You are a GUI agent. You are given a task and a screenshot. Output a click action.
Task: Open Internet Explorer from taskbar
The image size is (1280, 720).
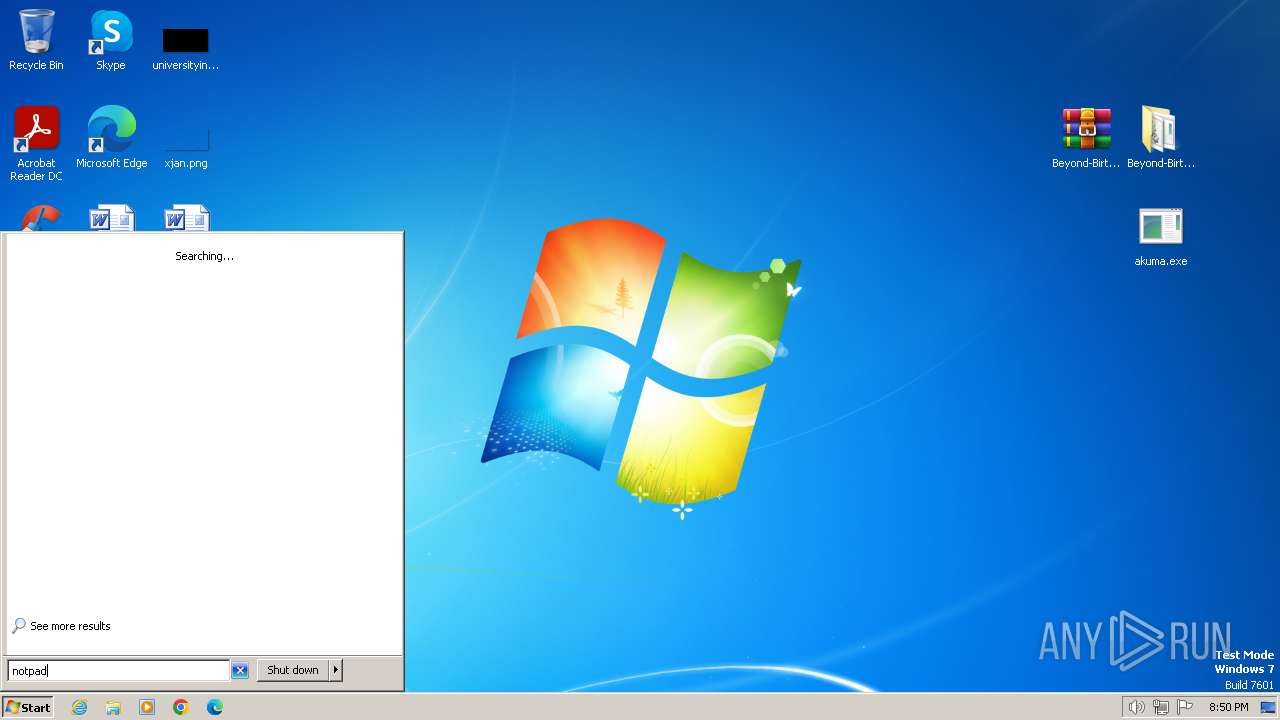79,707
